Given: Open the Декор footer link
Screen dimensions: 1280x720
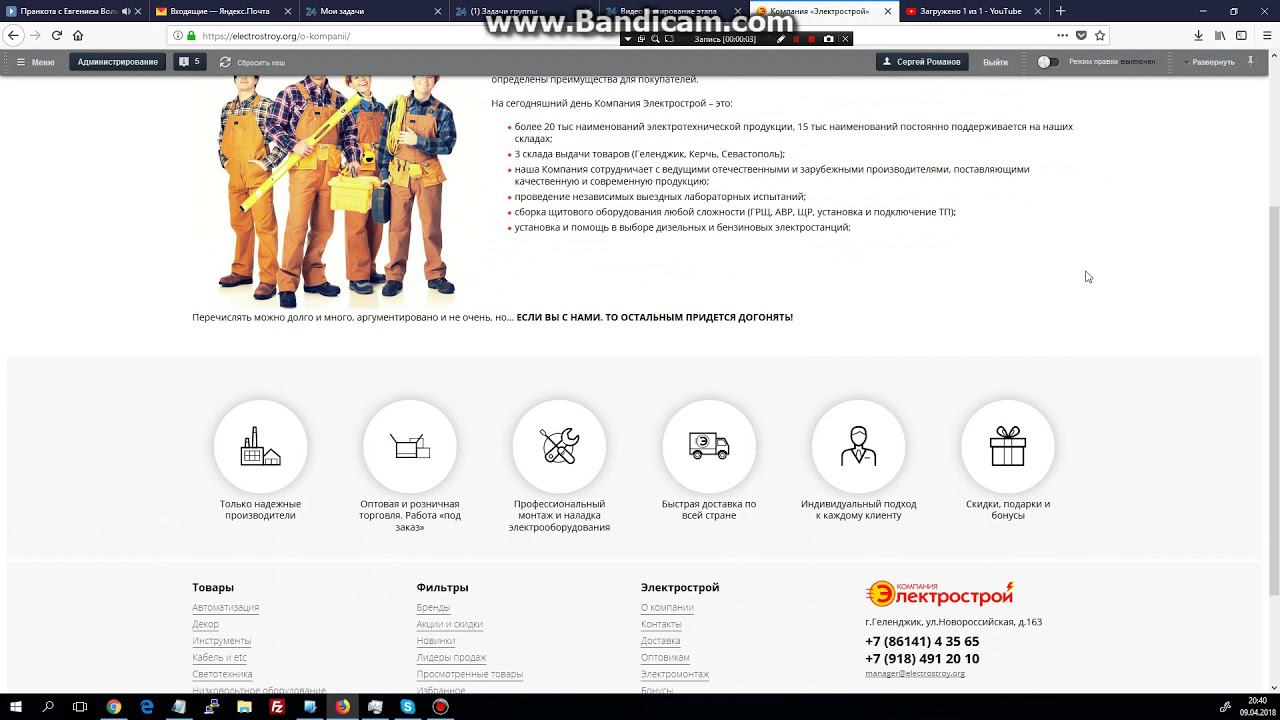Looking at the screenshot, I should coord(205,624).
